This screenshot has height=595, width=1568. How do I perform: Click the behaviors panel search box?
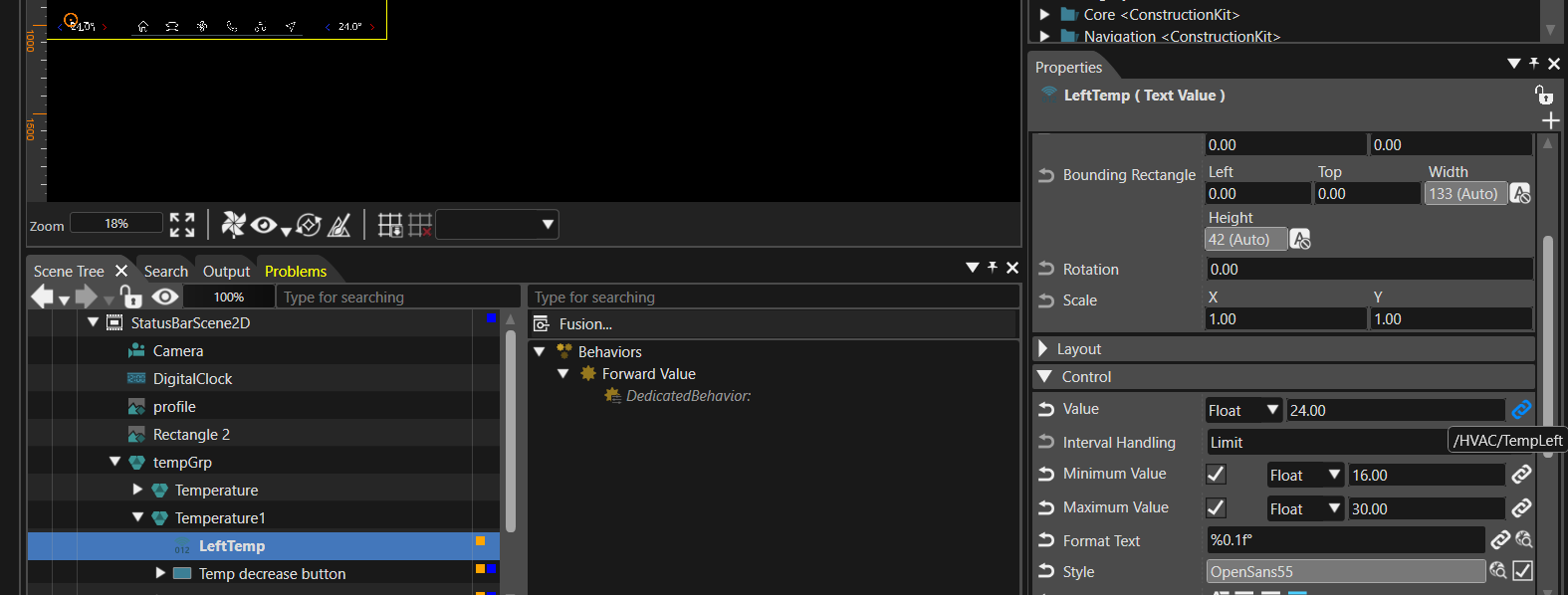point(774,297)
